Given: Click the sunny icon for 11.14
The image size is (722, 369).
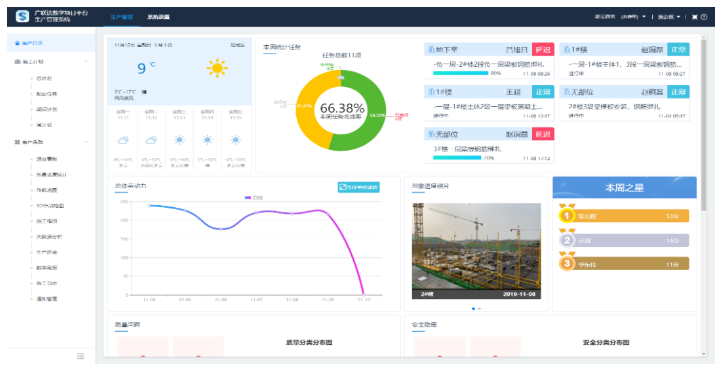Looking at the screenshot, I should pyautogui.click(x=207, y=140).
